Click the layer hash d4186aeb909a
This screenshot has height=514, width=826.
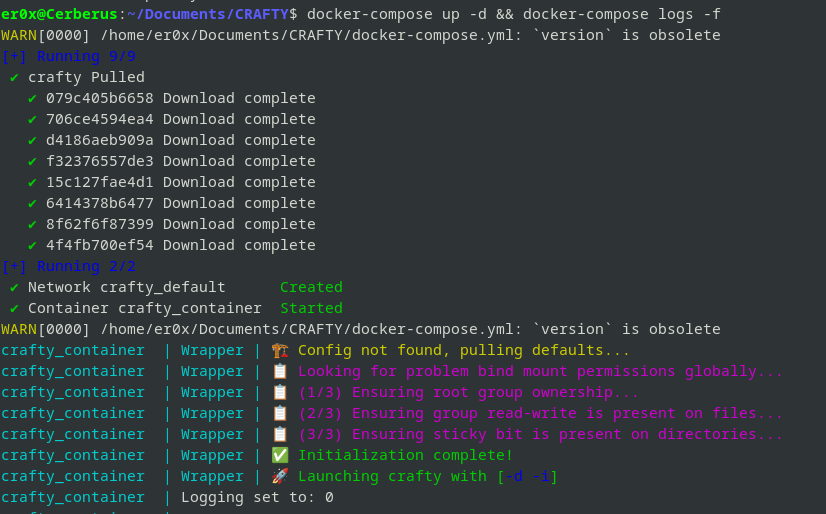click(100, 141)
